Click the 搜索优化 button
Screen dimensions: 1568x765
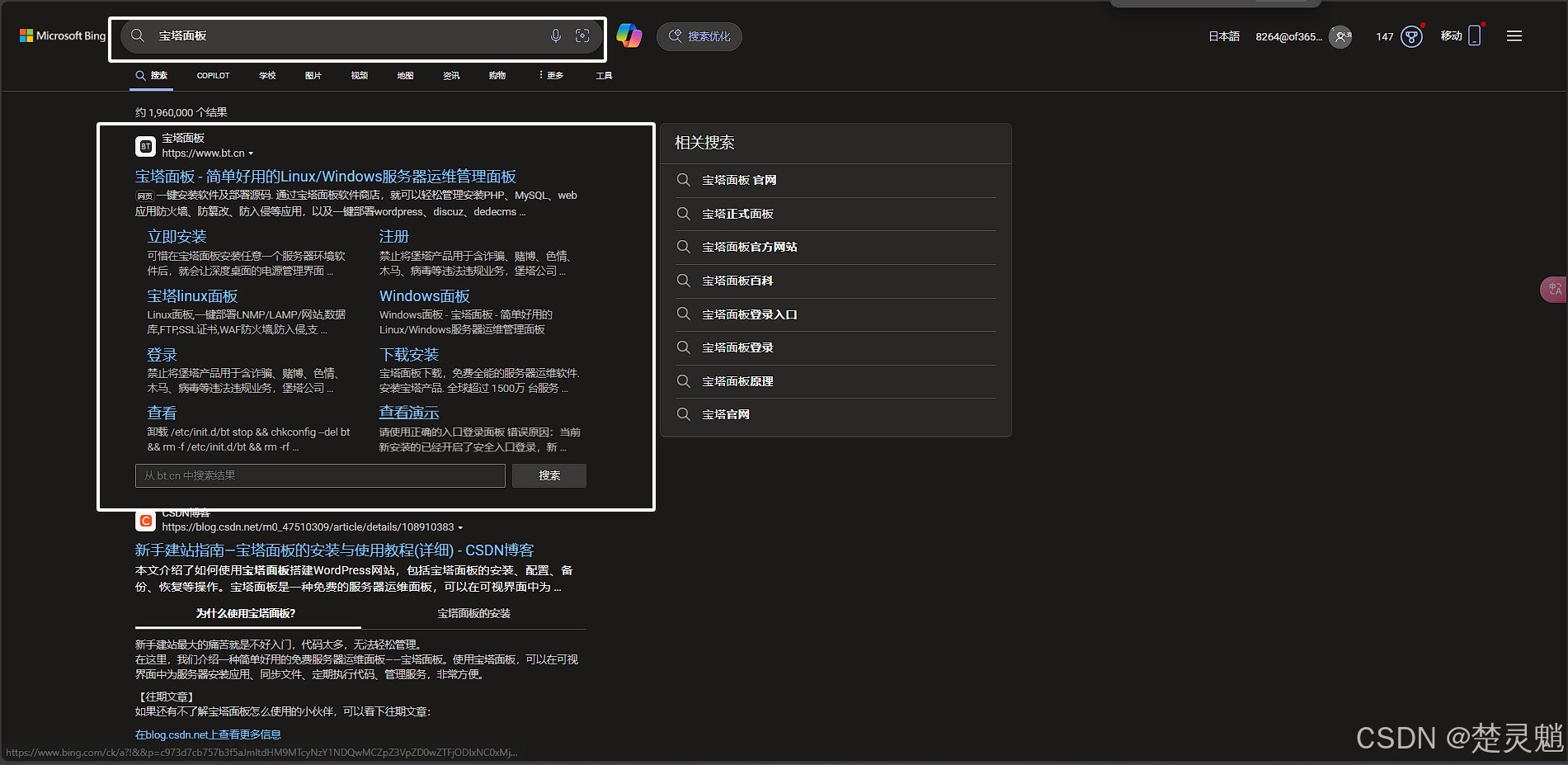click(699, 36)
